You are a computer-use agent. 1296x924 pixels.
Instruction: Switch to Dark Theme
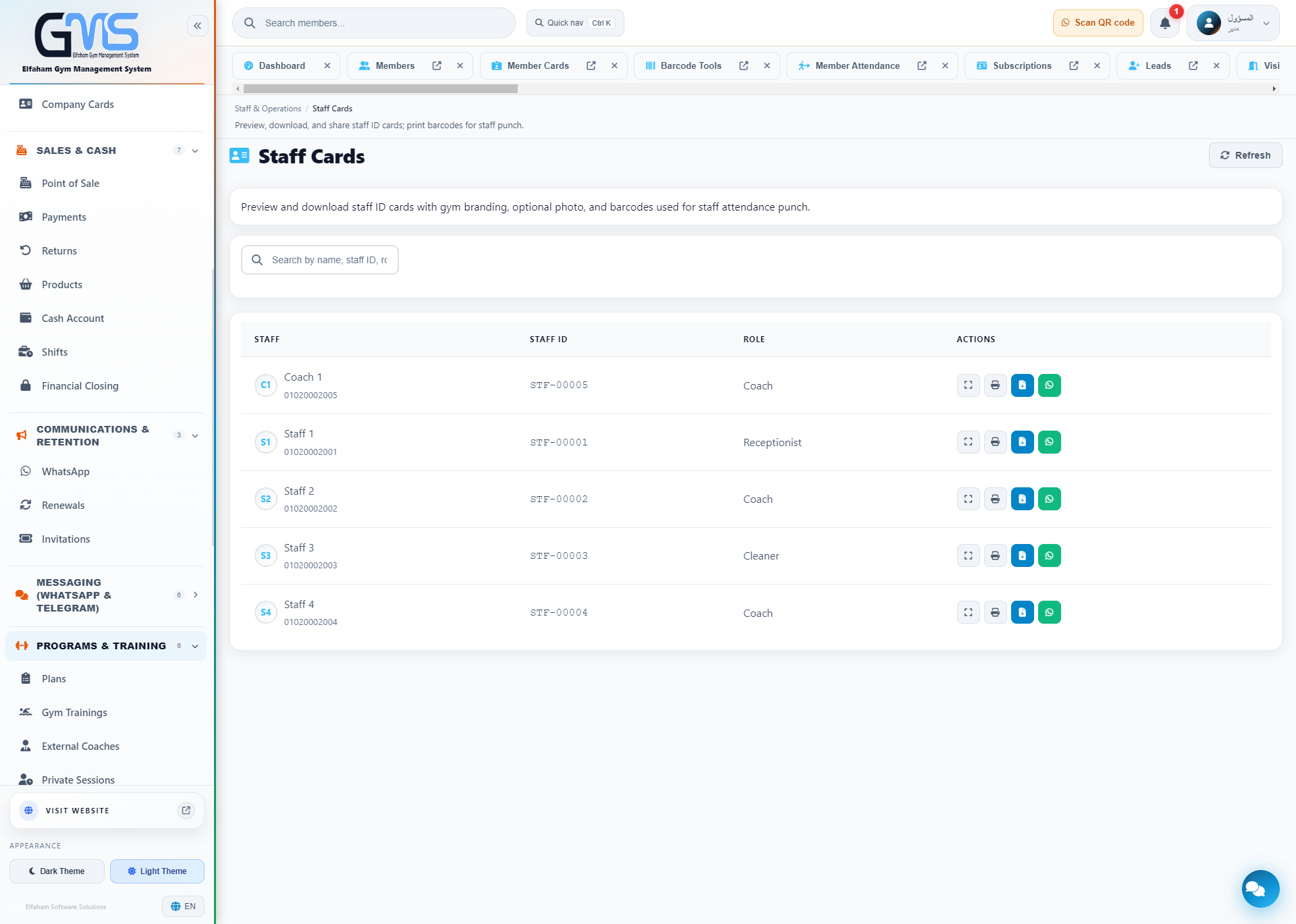point(57,871)
